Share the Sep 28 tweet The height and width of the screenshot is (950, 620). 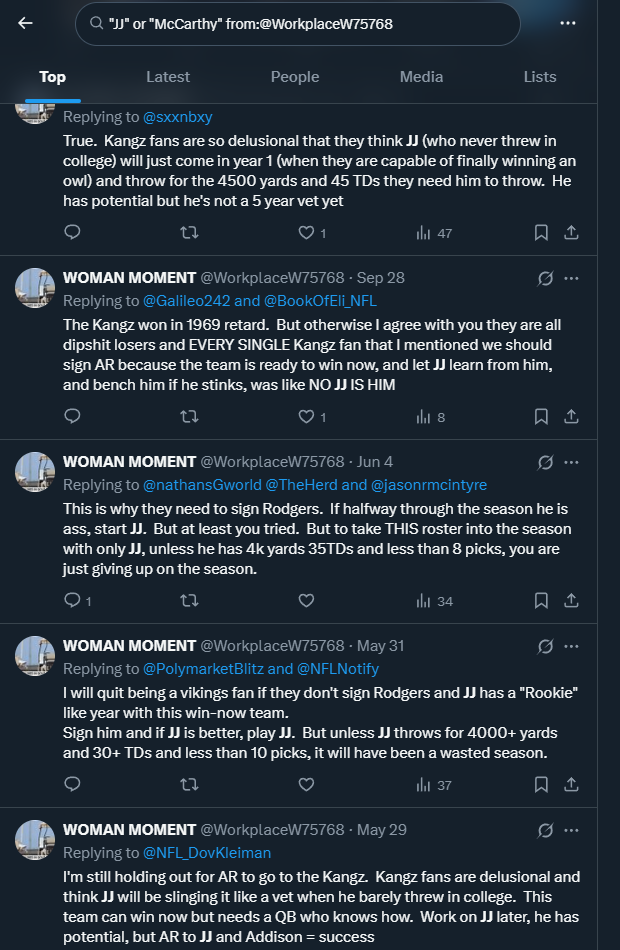click(x=572, y=416)
